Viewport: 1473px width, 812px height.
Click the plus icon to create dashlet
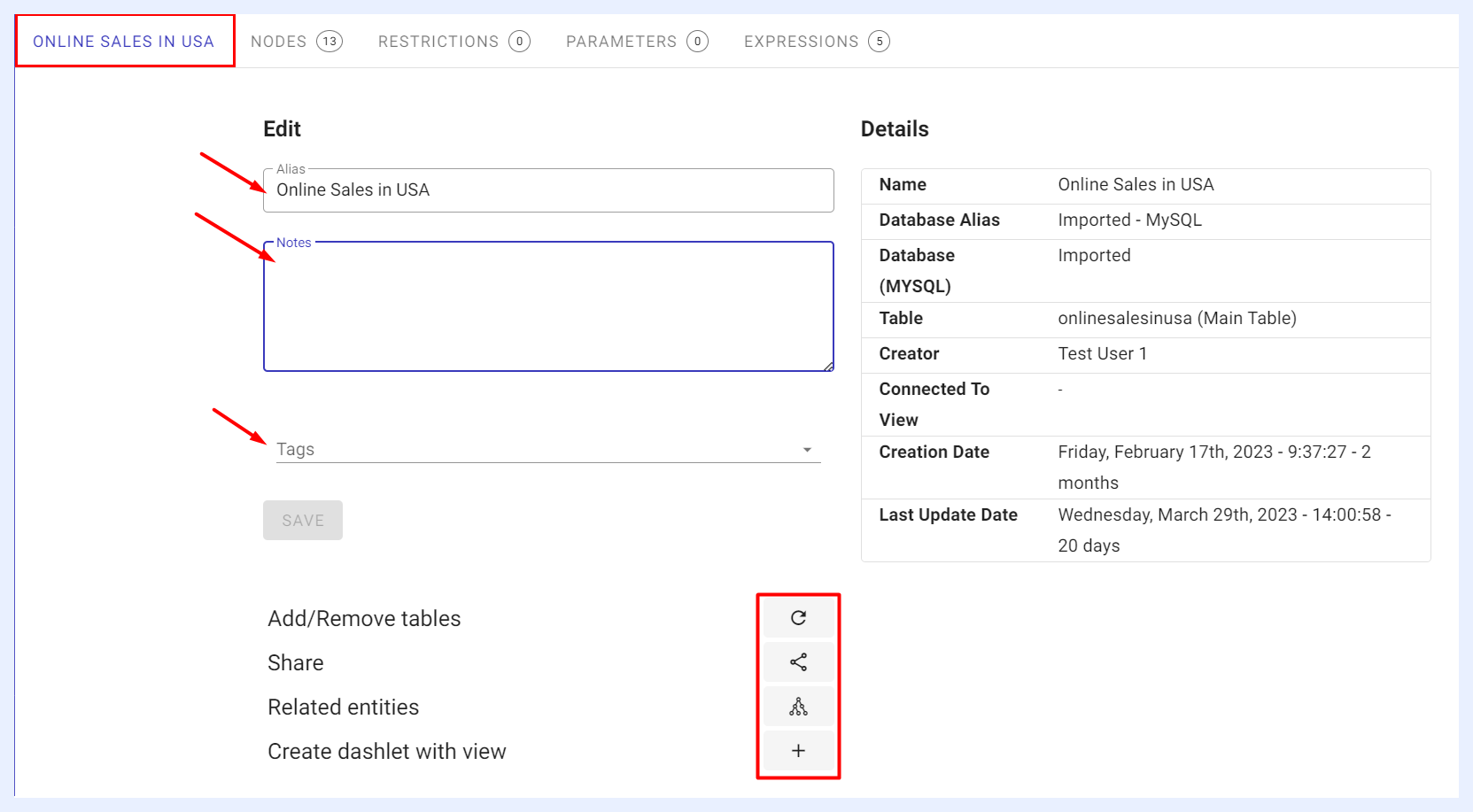(x=798, y=751)
